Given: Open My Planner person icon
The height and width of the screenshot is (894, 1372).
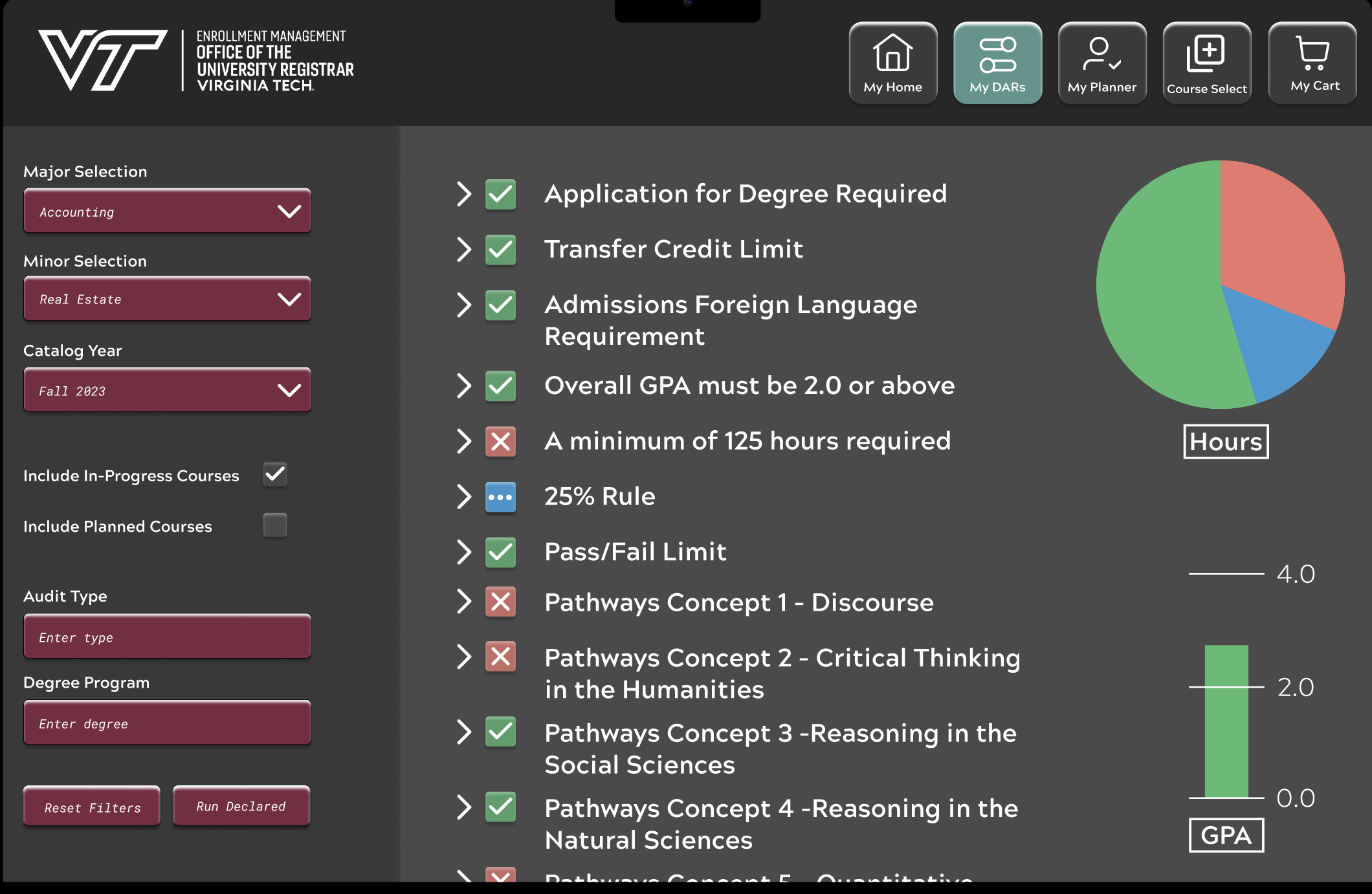Looking at the screenshot, I should point(1101,54).
